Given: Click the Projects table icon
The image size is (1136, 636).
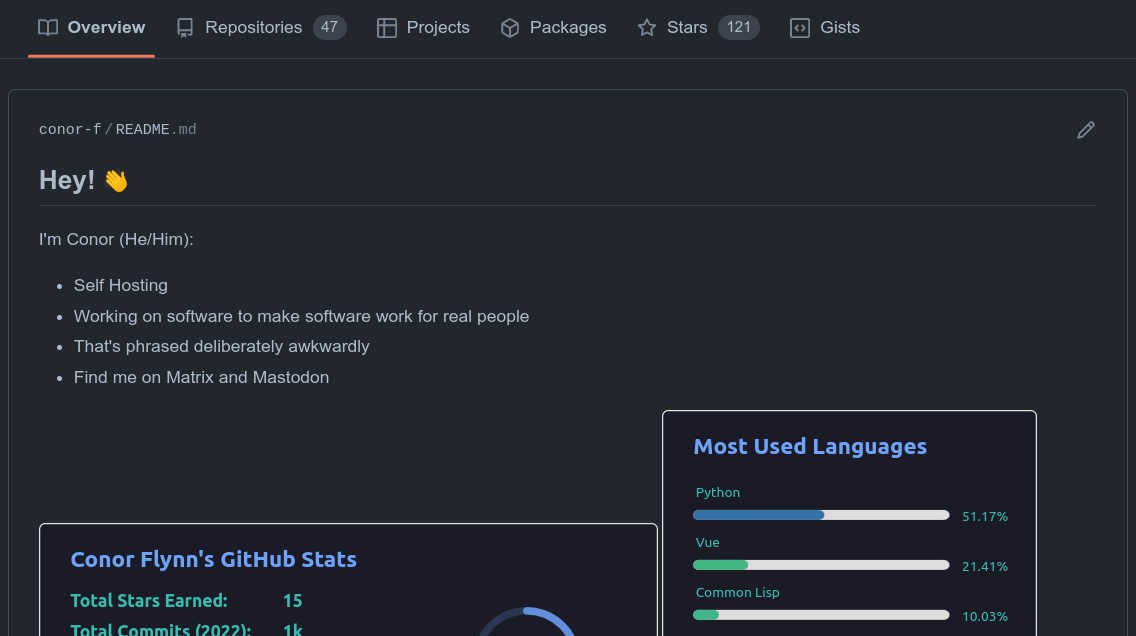Looking at the screenshot, I should [387, 28].
